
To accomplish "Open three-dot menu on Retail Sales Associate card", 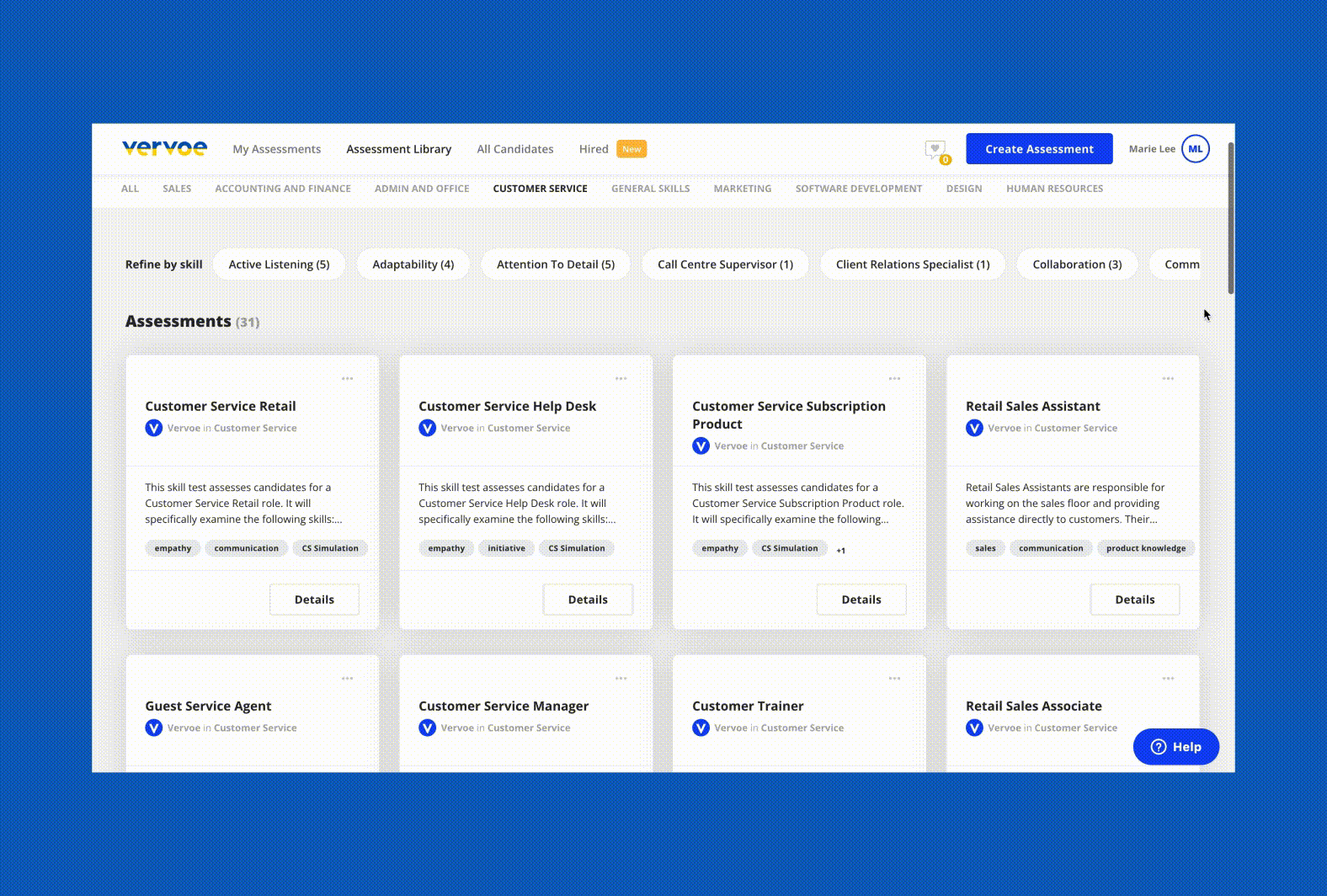I will (1168, 679).
